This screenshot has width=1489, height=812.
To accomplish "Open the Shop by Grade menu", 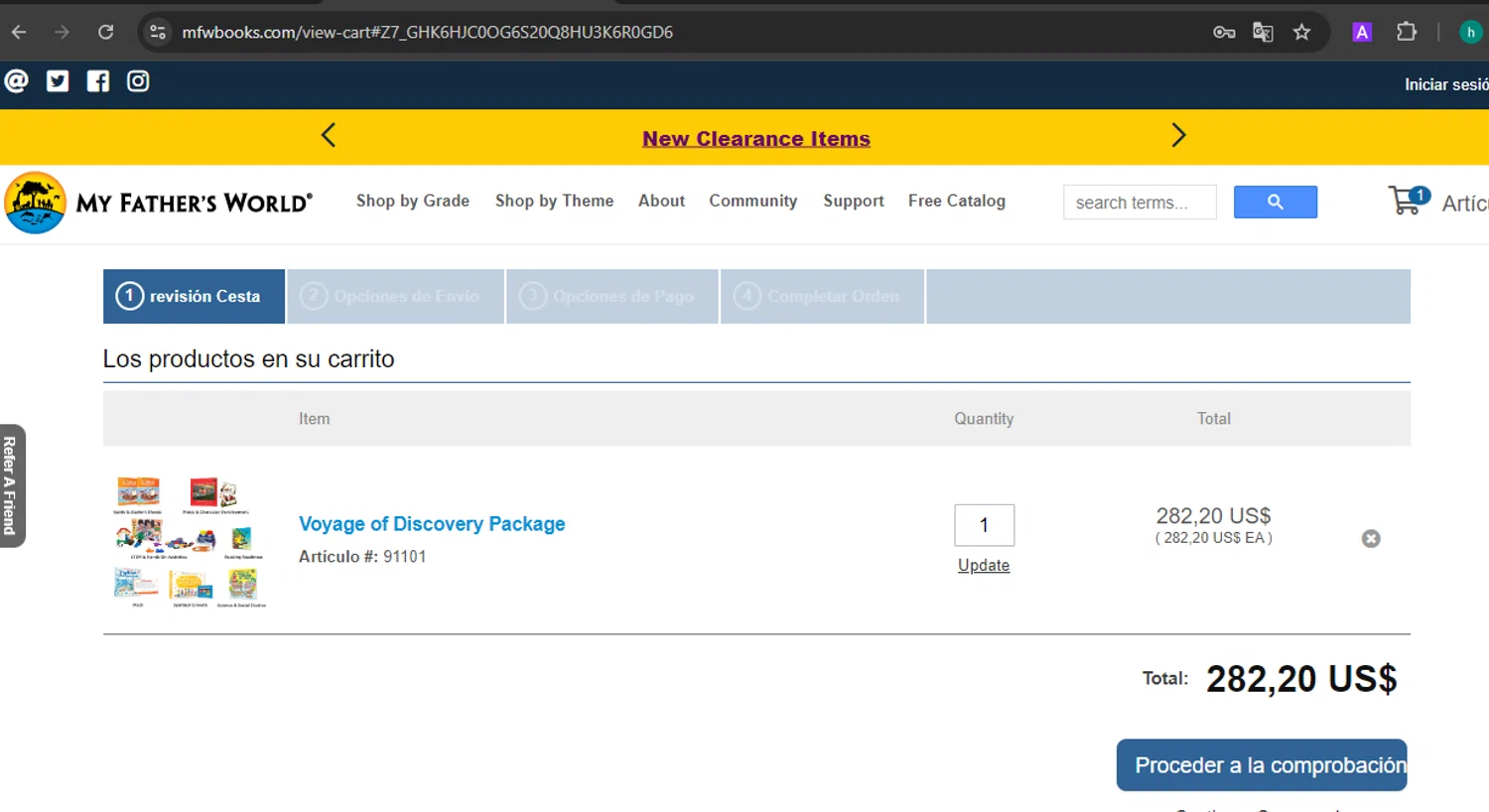I will [413, 201].
